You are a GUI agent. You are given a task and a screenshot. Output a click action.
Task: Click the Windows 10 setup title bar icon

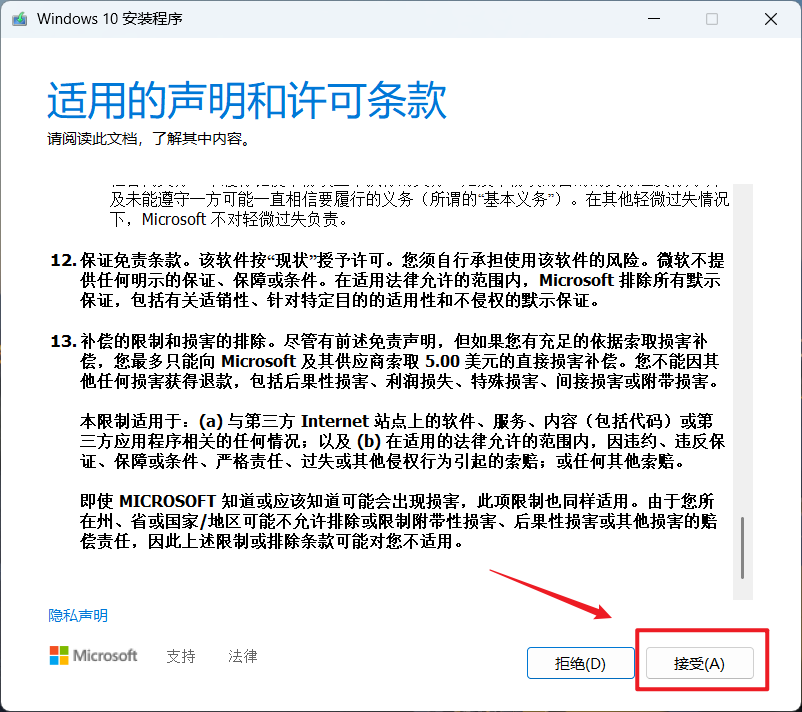click(20, 19)
